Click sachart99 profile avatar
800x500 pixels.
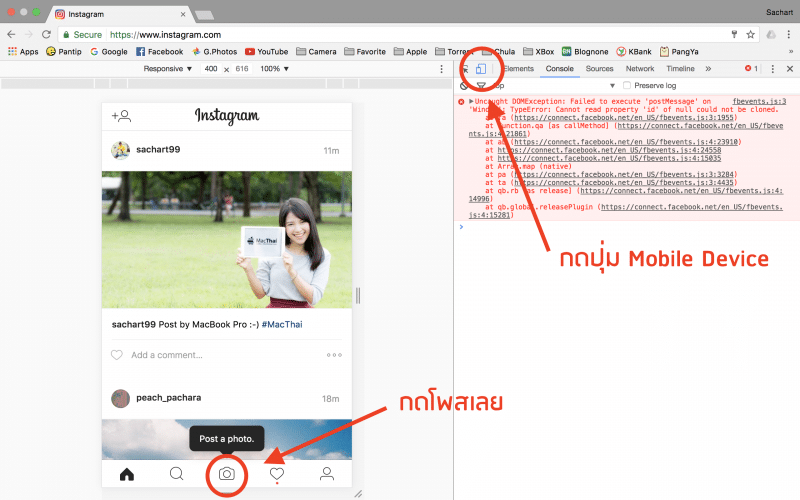(x=120, y=150)
